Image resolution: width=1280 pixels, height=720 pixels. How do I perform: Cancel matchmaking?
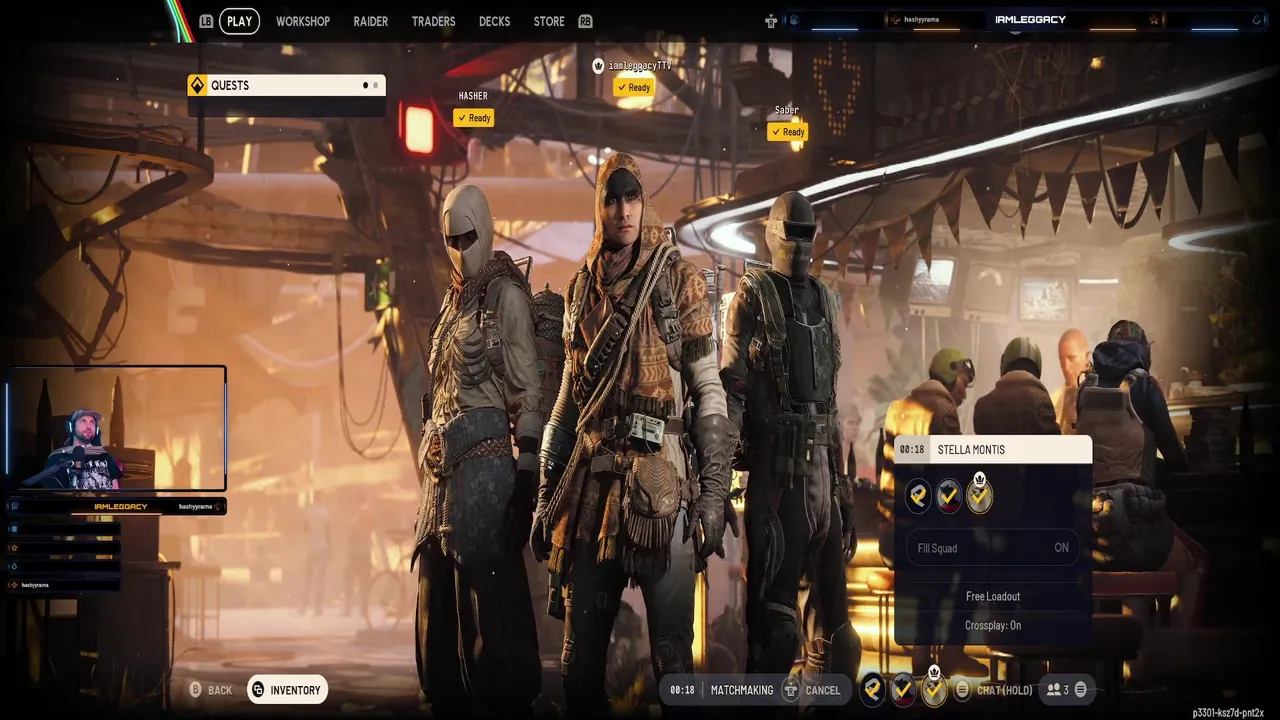(823, 690)
